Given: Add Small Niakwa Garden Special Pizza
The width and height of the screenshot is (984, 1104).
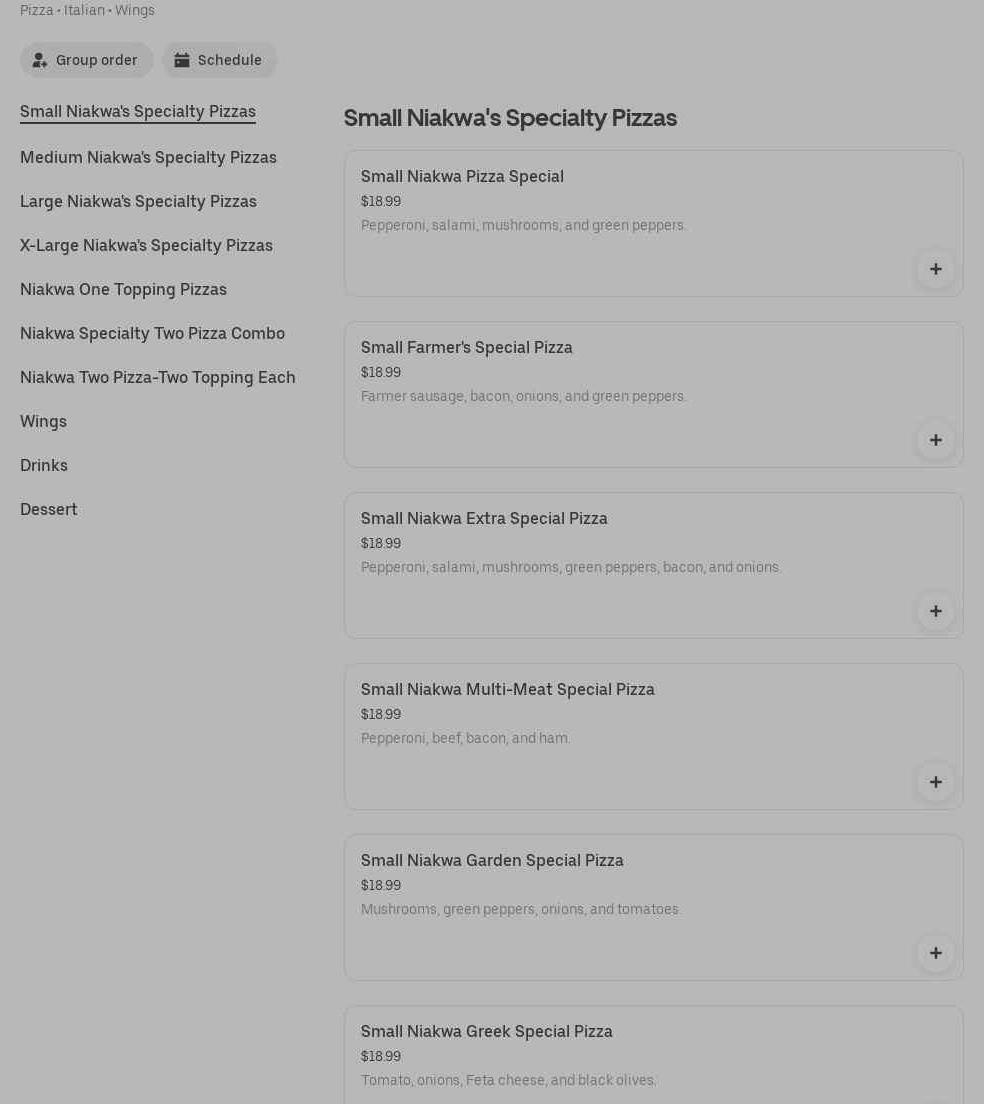Looking at the screenshot, I should 935,953.
